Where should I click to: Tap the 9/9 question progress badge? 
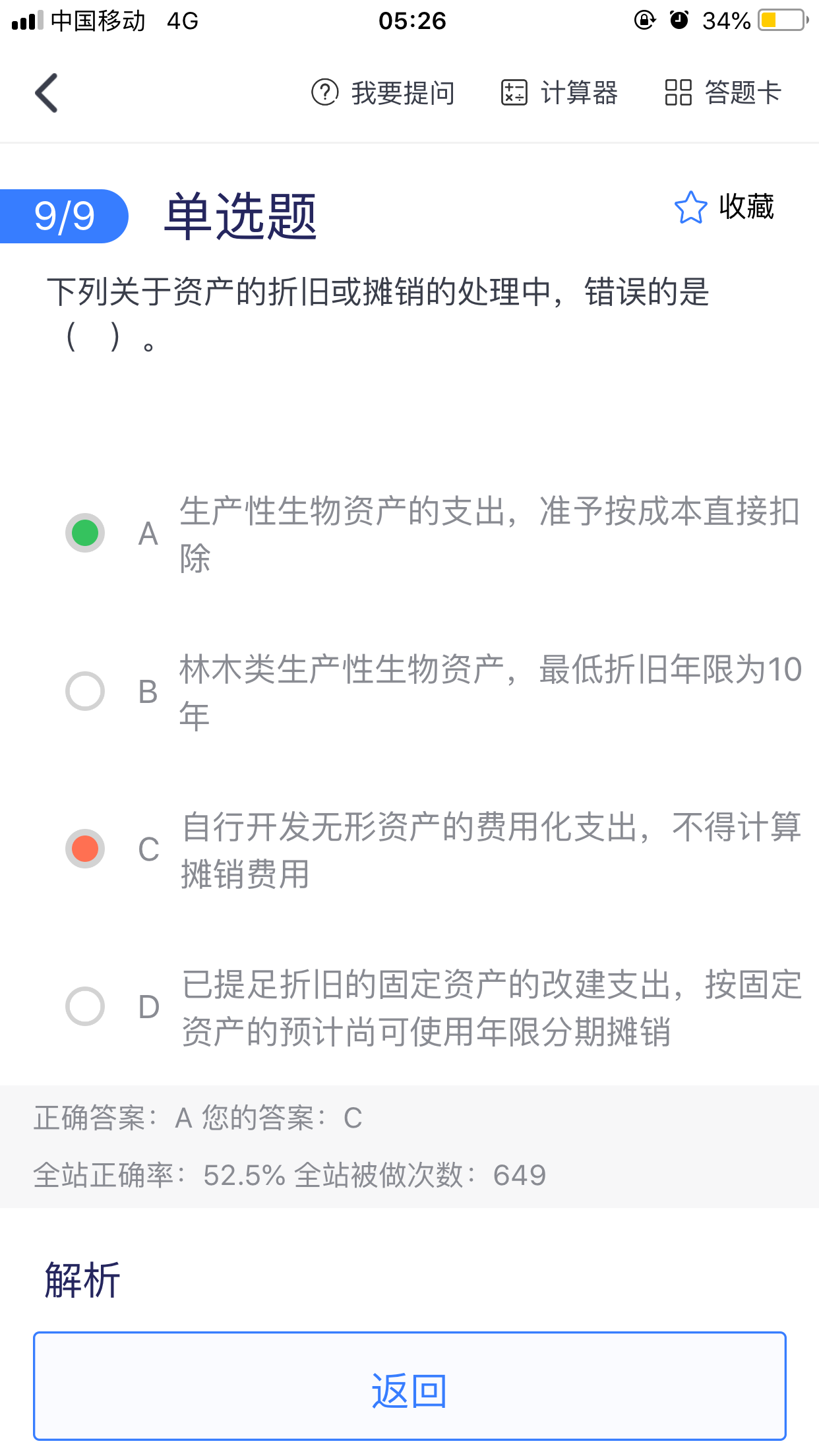64,216
